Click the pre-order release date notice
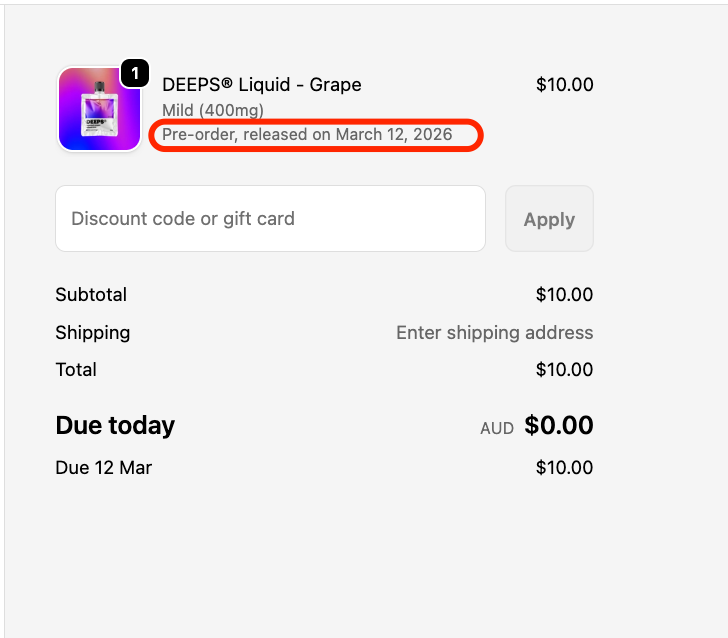Viewport: 728px width, 638px height. (x=307, y=134)
